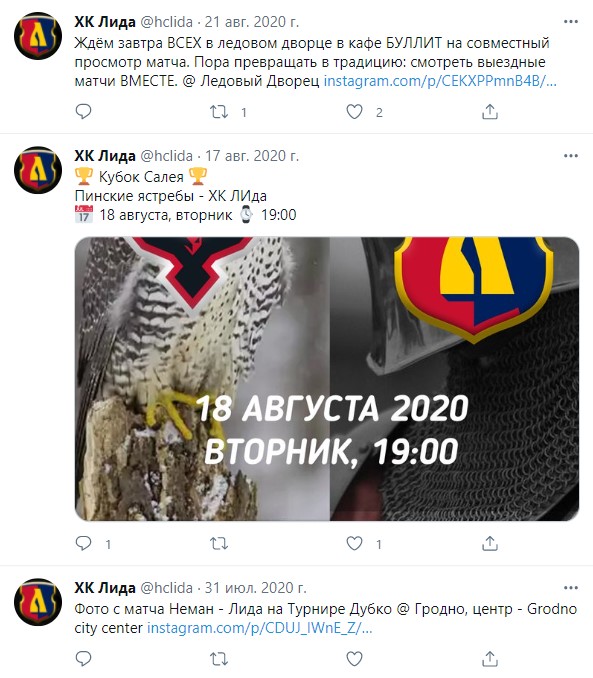Reply to the Неман - Лида photo tweet

click(83, 659)
